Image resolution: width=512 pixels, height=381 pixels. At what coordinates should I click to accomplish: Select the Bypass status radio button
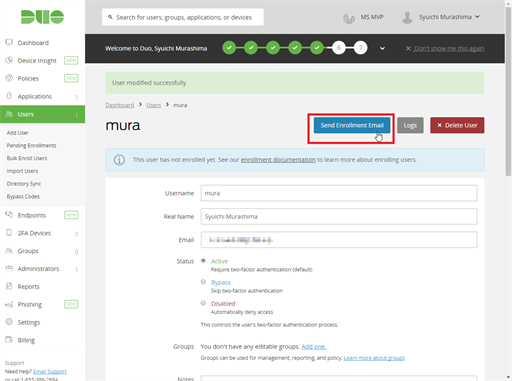click(x=203, y=282)
